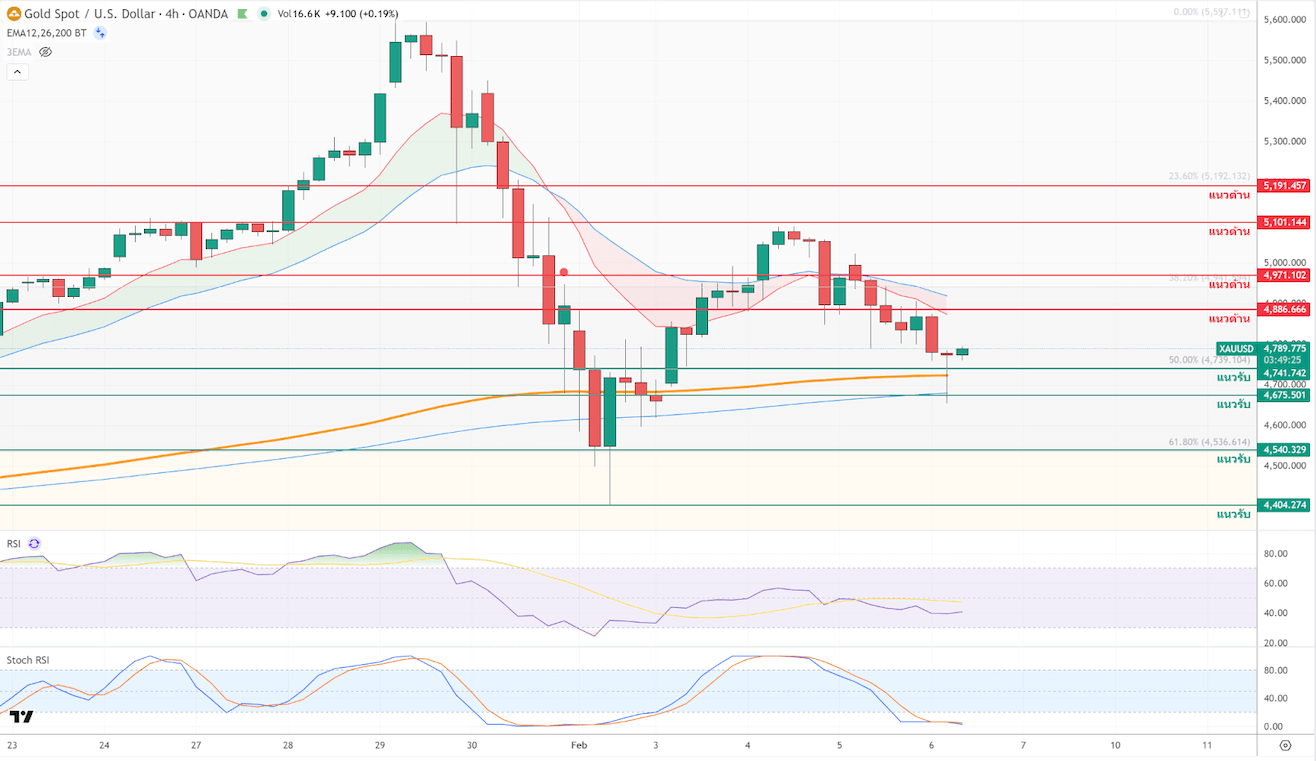This screenshot has height=761, width=1316.
Task: Toggle visibility of the 3EMA indicator
Action: click(x=45, y=52)
